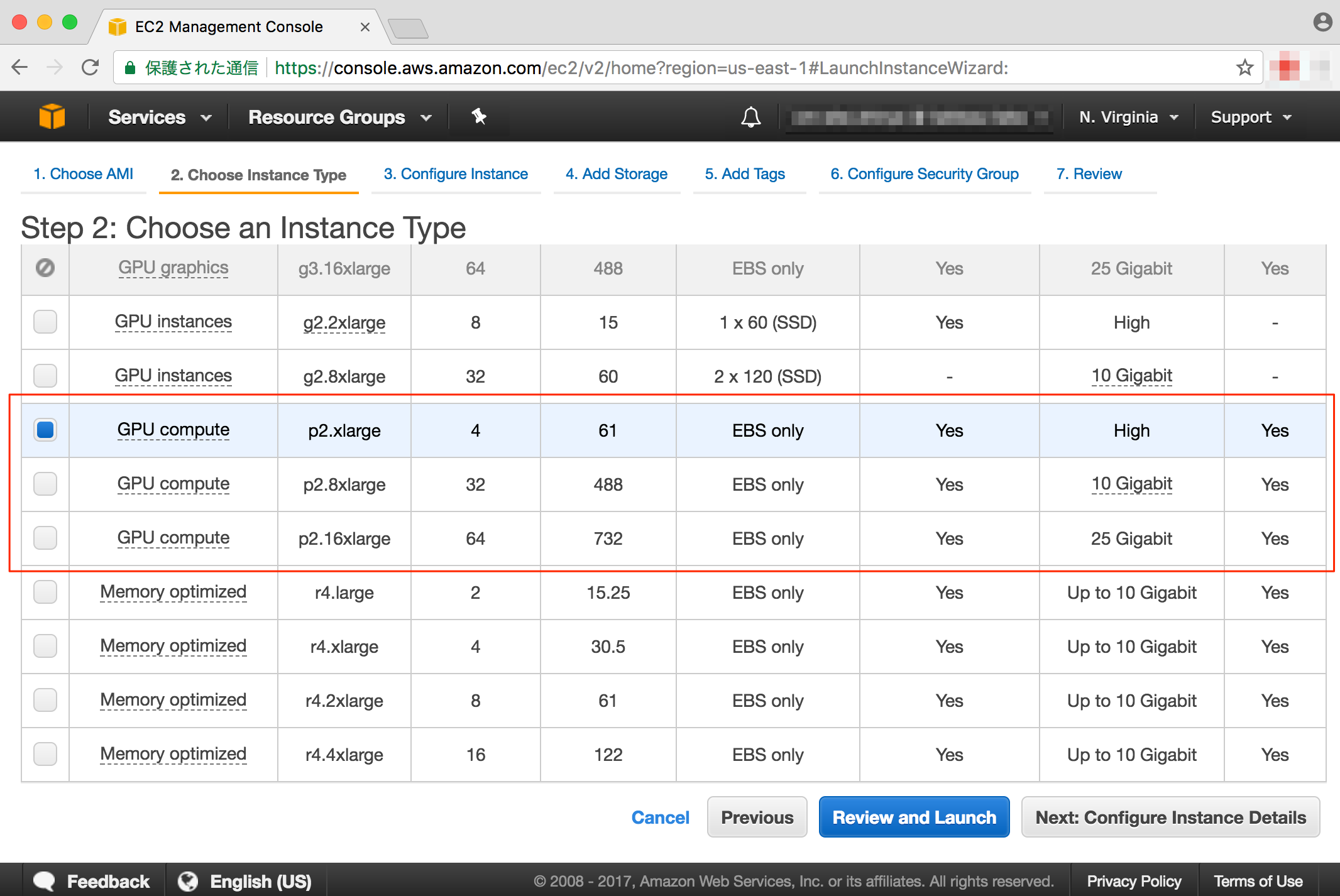Open the Terms of Use link
The height and width of the screenshot is (896, 1340).
click(x=1258, y=881)
